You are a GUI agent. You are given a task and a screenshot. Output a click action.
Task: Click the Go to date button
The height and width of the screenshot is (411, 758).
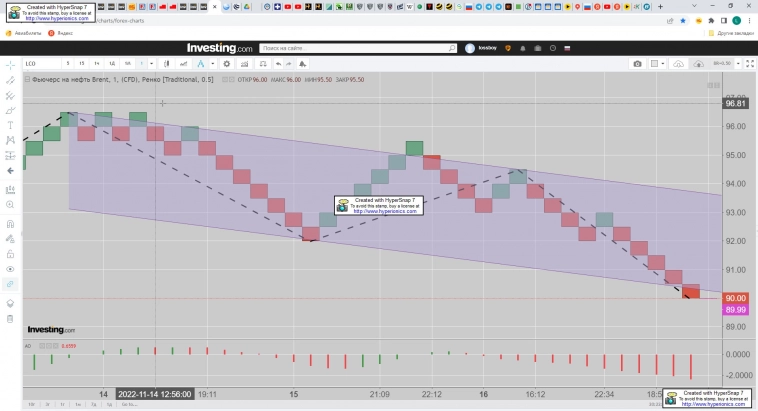coord(129,404)
